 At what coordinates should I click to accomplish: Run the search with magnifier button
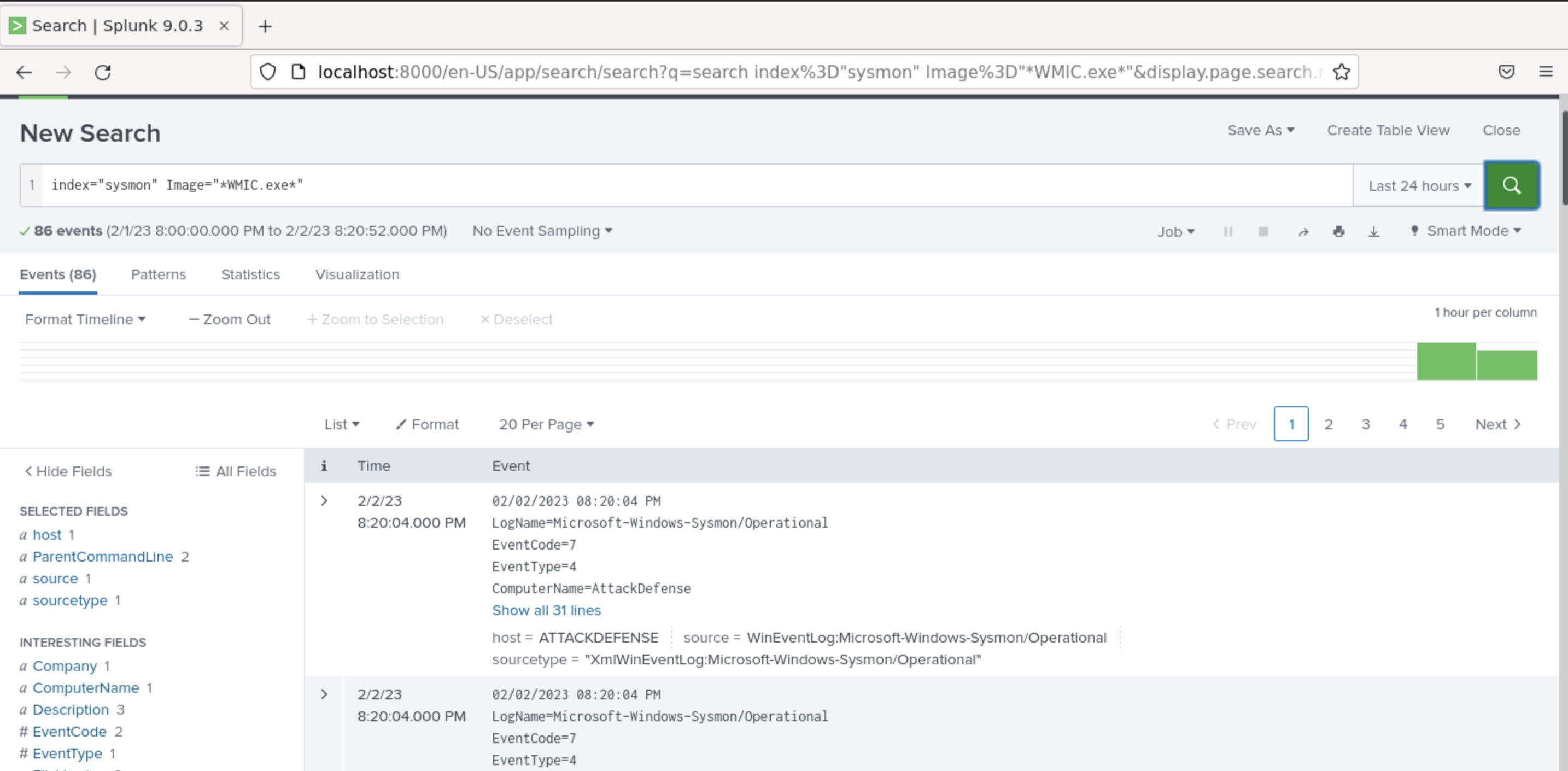1511,185
